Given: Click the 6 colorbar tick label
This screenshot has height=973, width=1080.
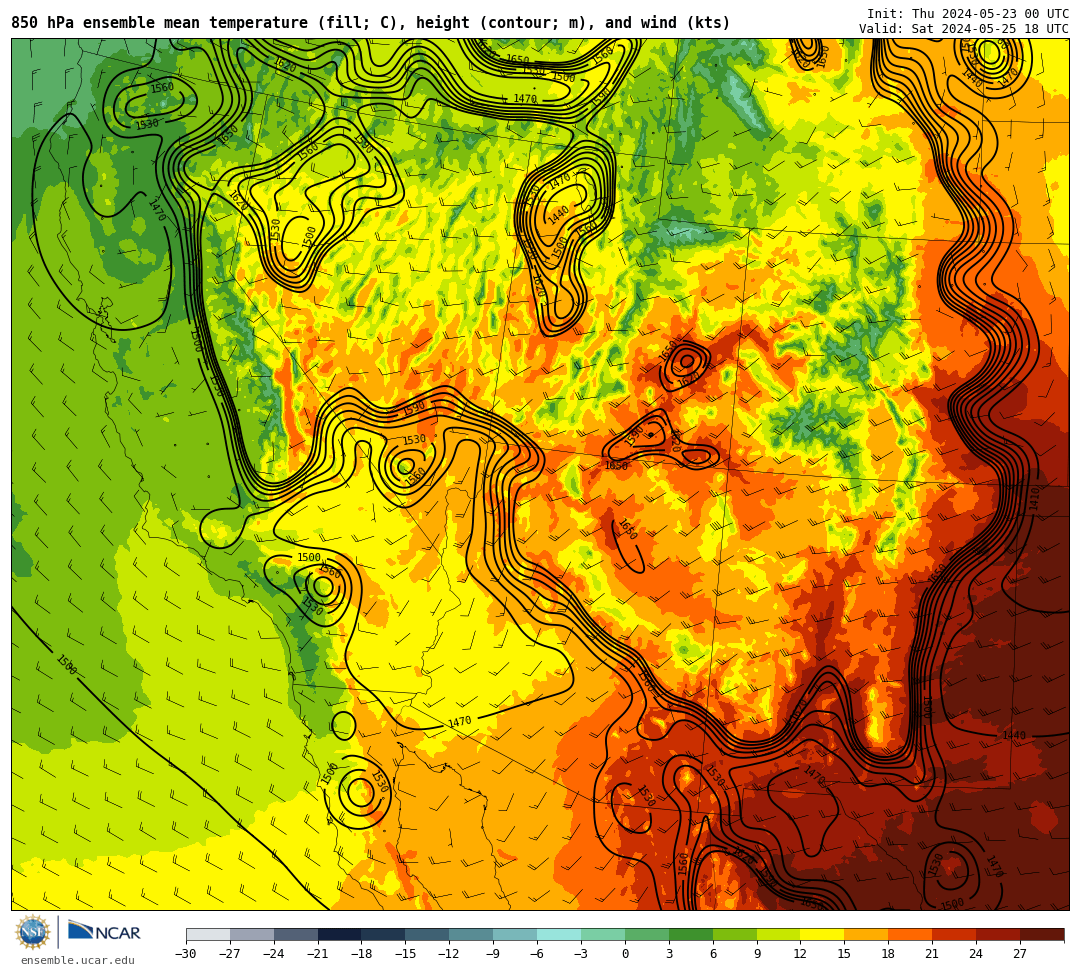Looking at the screenshot, I should pos(713,954).
